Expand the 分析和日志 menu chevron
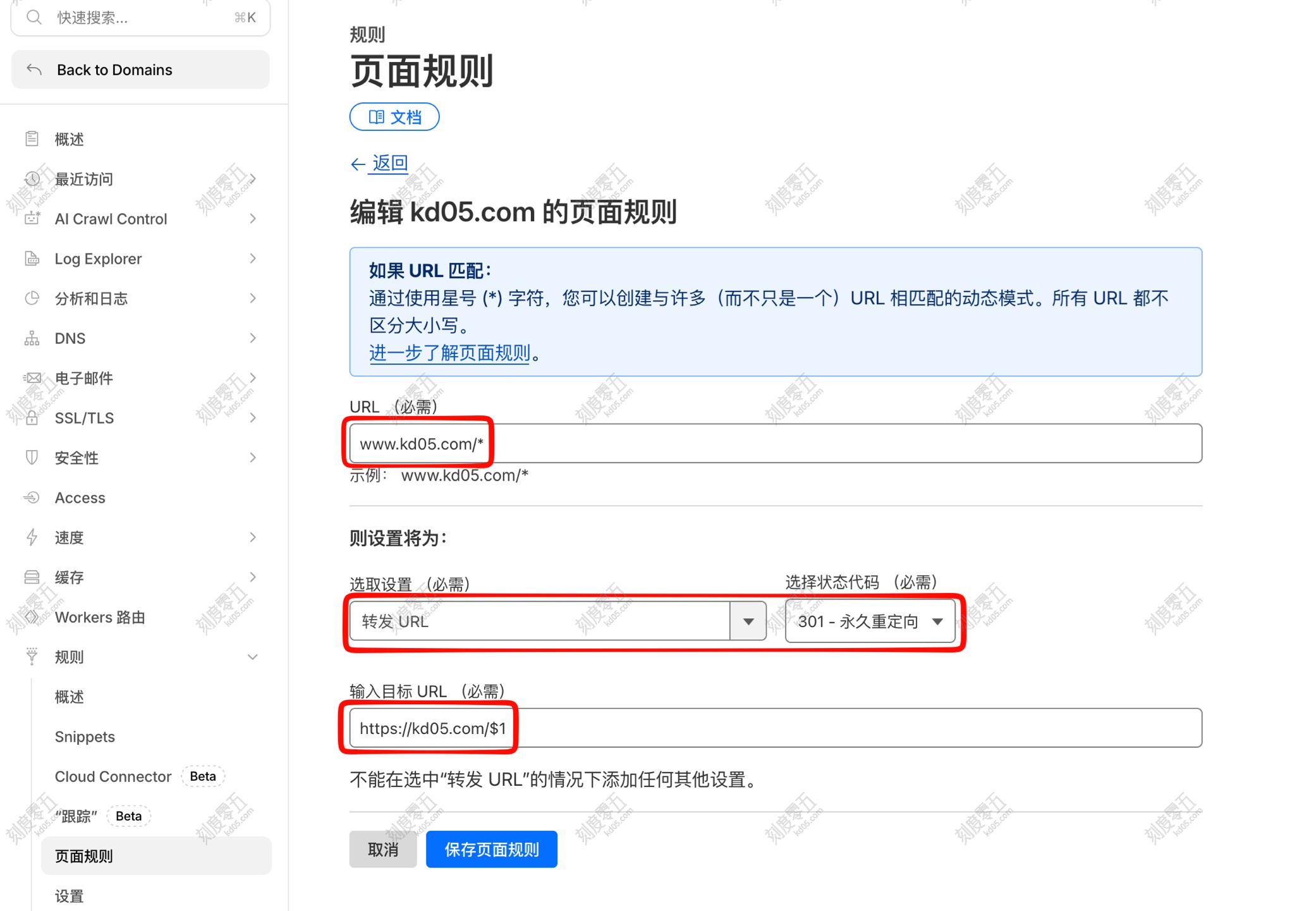Image resolution: width=1316 pixels, height=911 pixels. click(252, 298)
